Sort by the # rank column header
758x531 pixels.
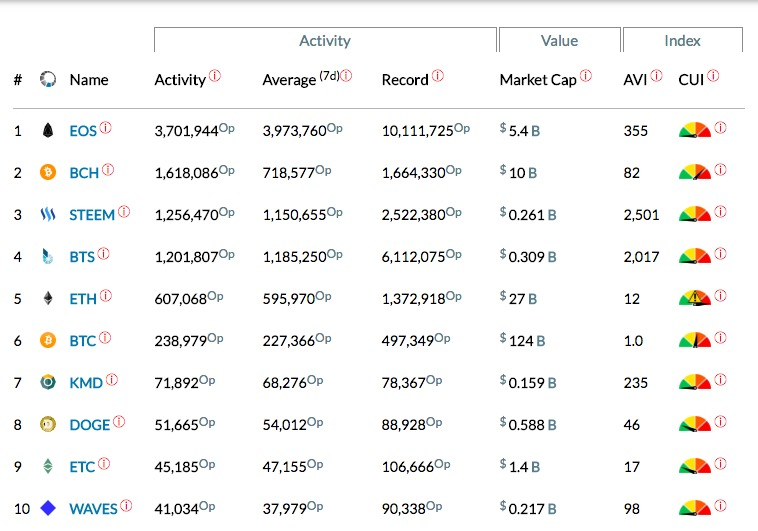tap(18, 79)
